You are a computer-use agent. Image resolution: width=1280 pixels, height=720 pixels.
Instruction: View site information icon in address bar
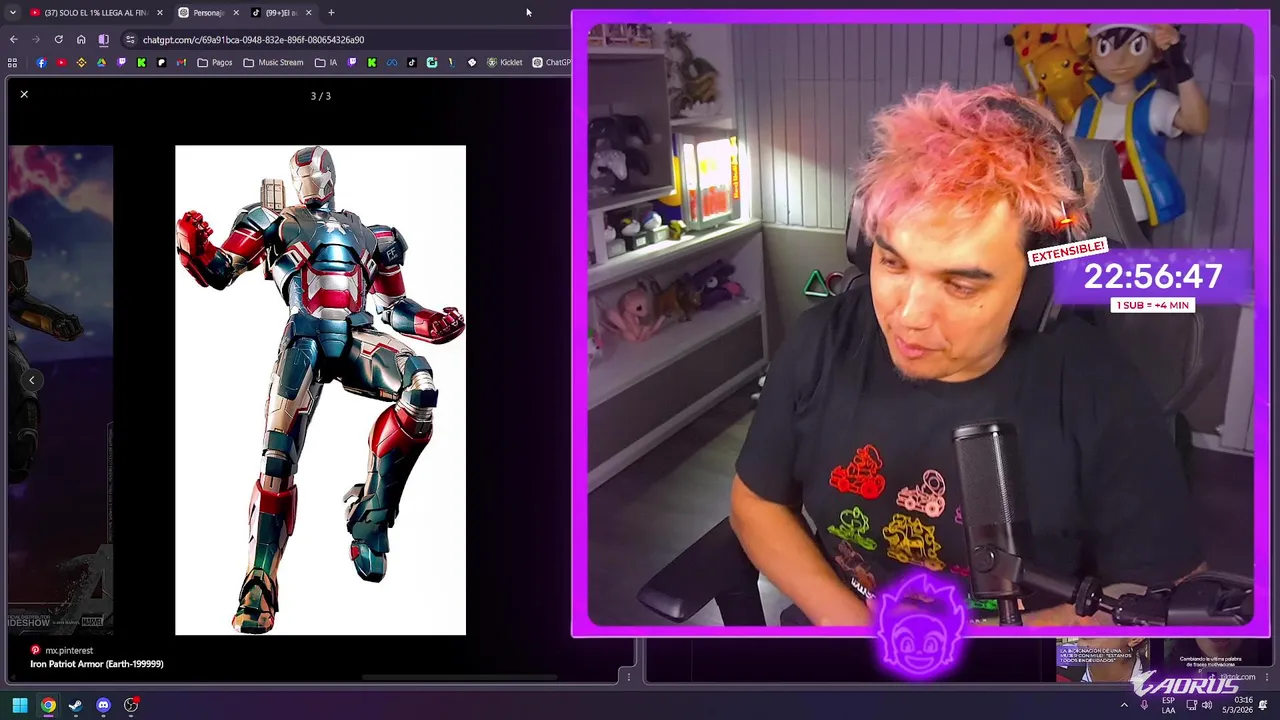pos(130,39)
